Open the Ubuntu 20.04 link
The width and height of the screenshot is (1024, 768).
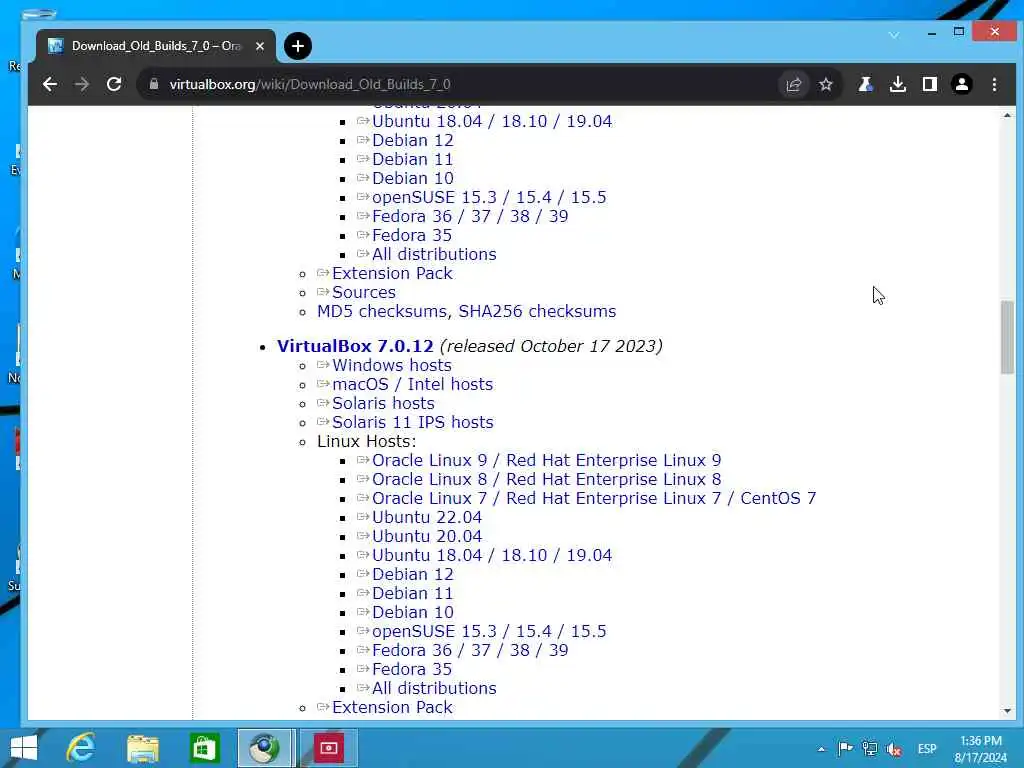pos(427,536)
